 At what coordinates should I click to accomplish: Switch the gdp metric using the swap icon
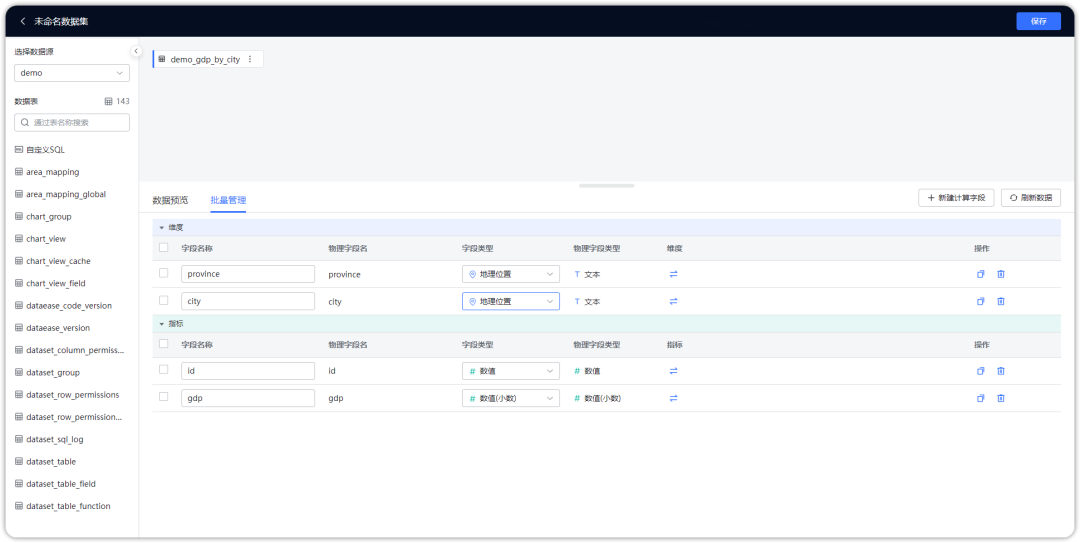pyautogui.click(x=673, y=398)
